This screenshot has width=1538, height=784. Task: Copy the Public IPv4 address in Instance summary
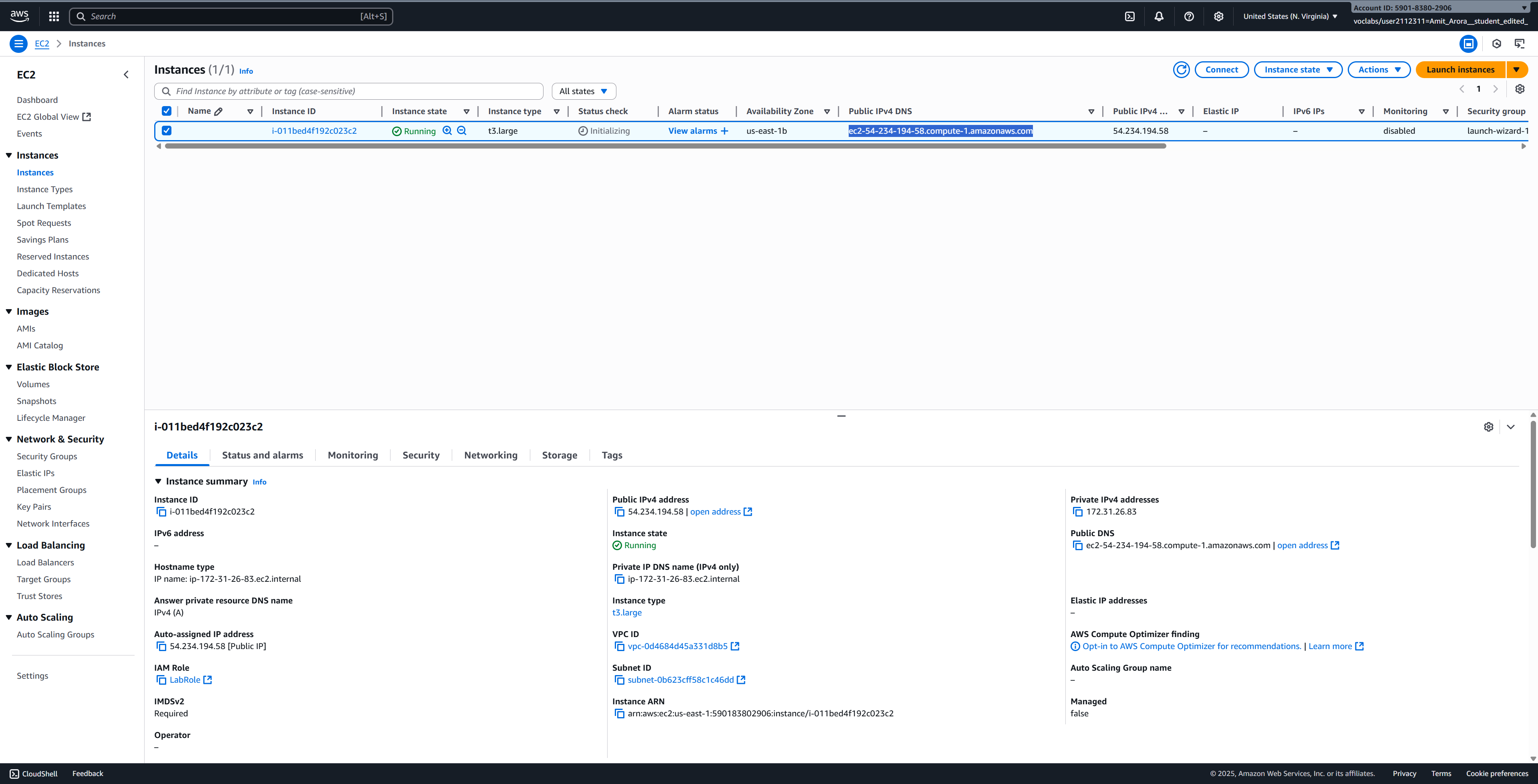tap(619, 512)
